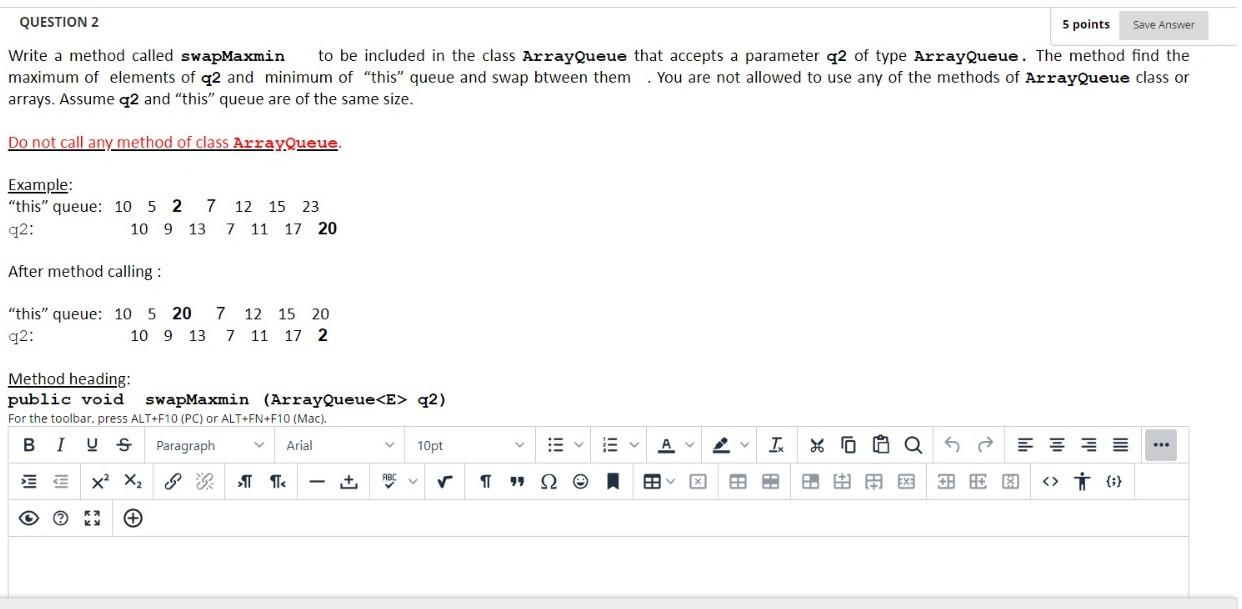Click the Save Answer button
Screen dimensions: 1242x609
click(1162, 24)
